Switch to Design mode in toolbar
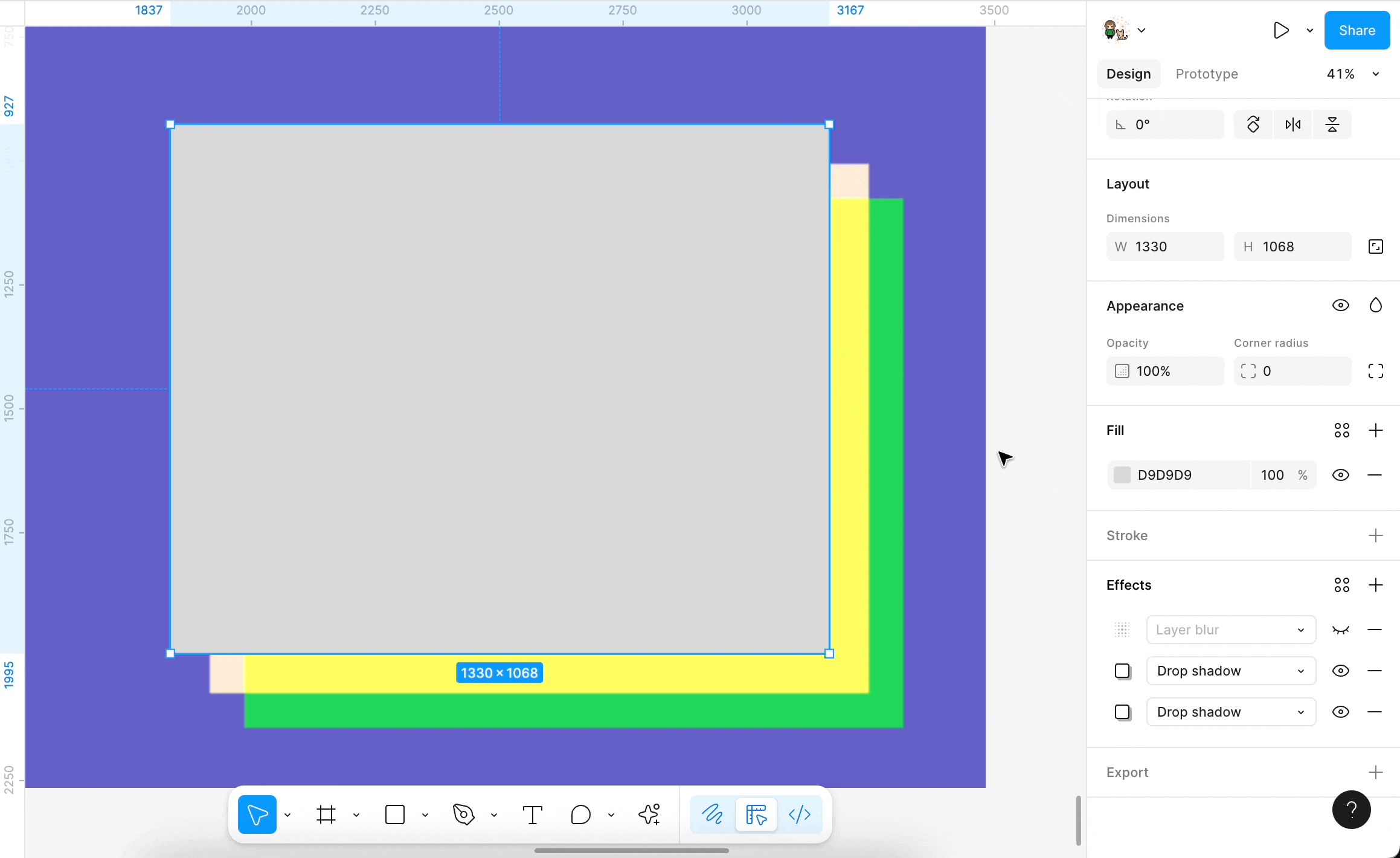The width and height of the screenshot is (1400, 858). pos(756,814)
